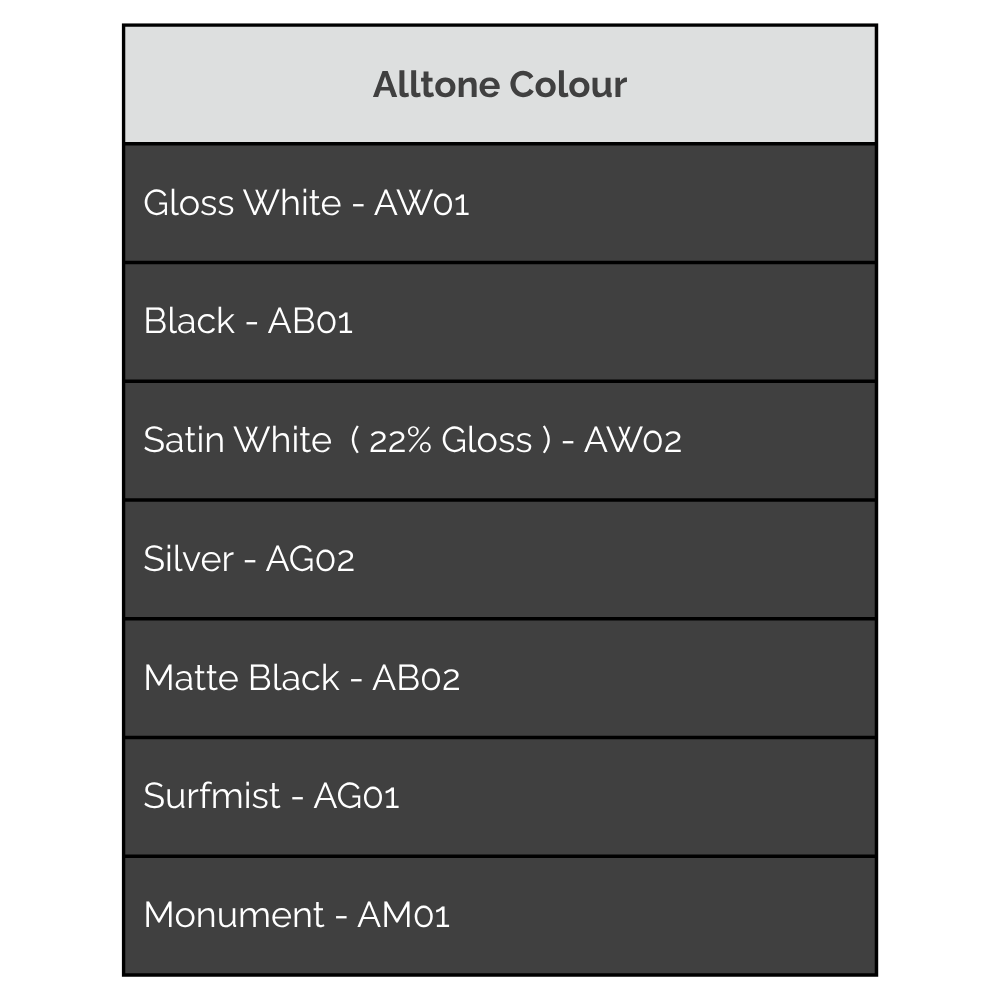Click the AG01 colour code
Screen dimensions: 1000x1000
tap(356, 796)
